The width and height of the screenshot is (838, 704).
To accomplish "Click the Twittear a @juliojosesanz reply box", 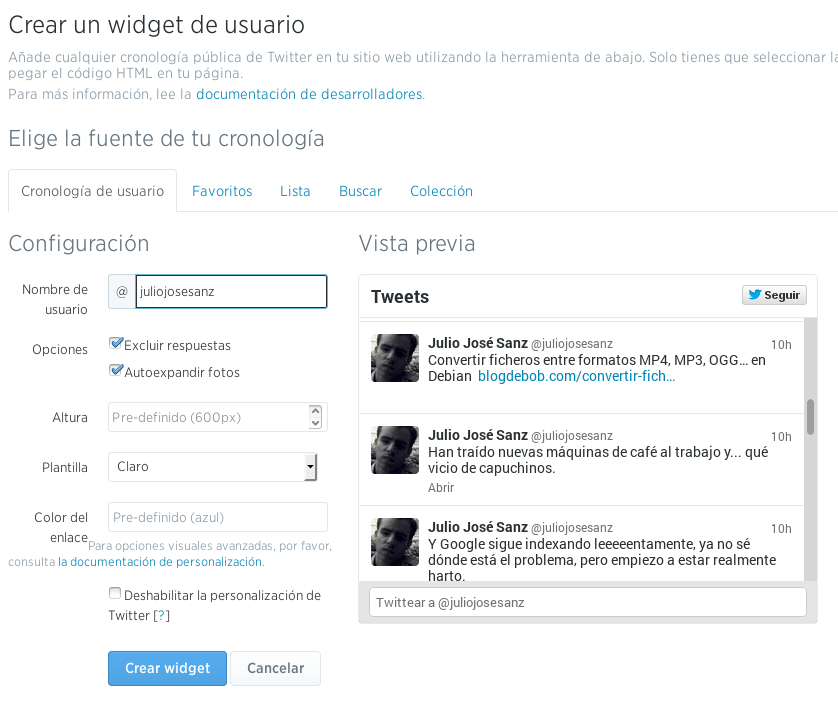I will coord(588,602).
